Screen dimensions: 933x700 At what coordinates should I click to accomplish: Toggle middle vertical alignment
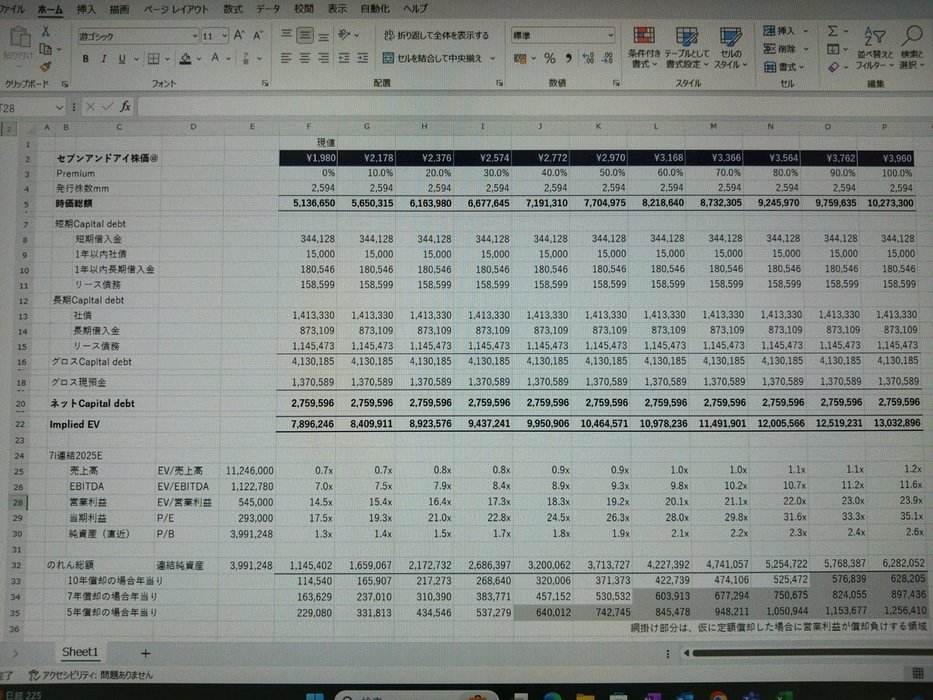[x=305, y=35]
